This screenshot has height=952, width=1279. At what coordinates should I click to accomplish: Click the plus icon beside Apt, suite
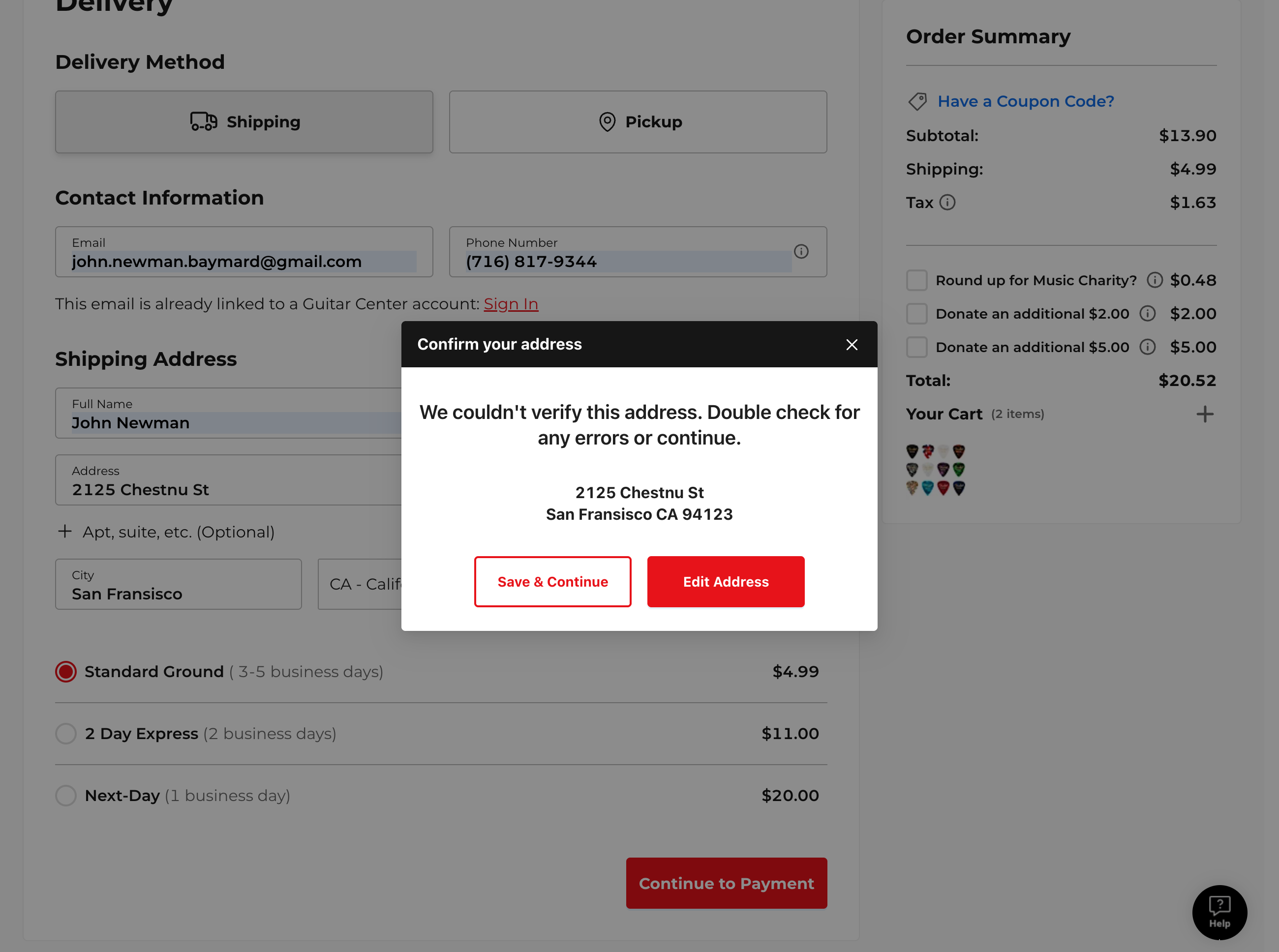pos(65,532)
